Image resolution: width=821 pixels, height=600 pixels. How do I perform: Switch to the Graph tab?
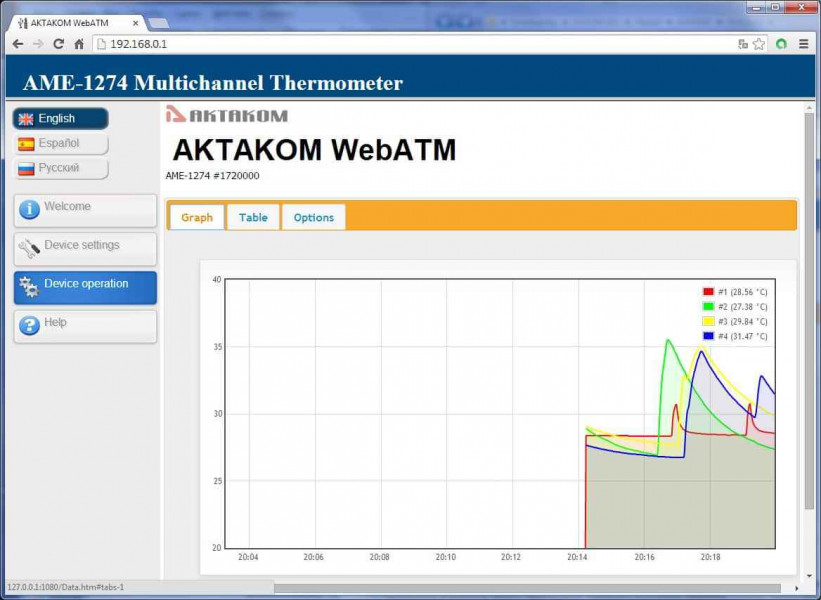pos(197,217)
